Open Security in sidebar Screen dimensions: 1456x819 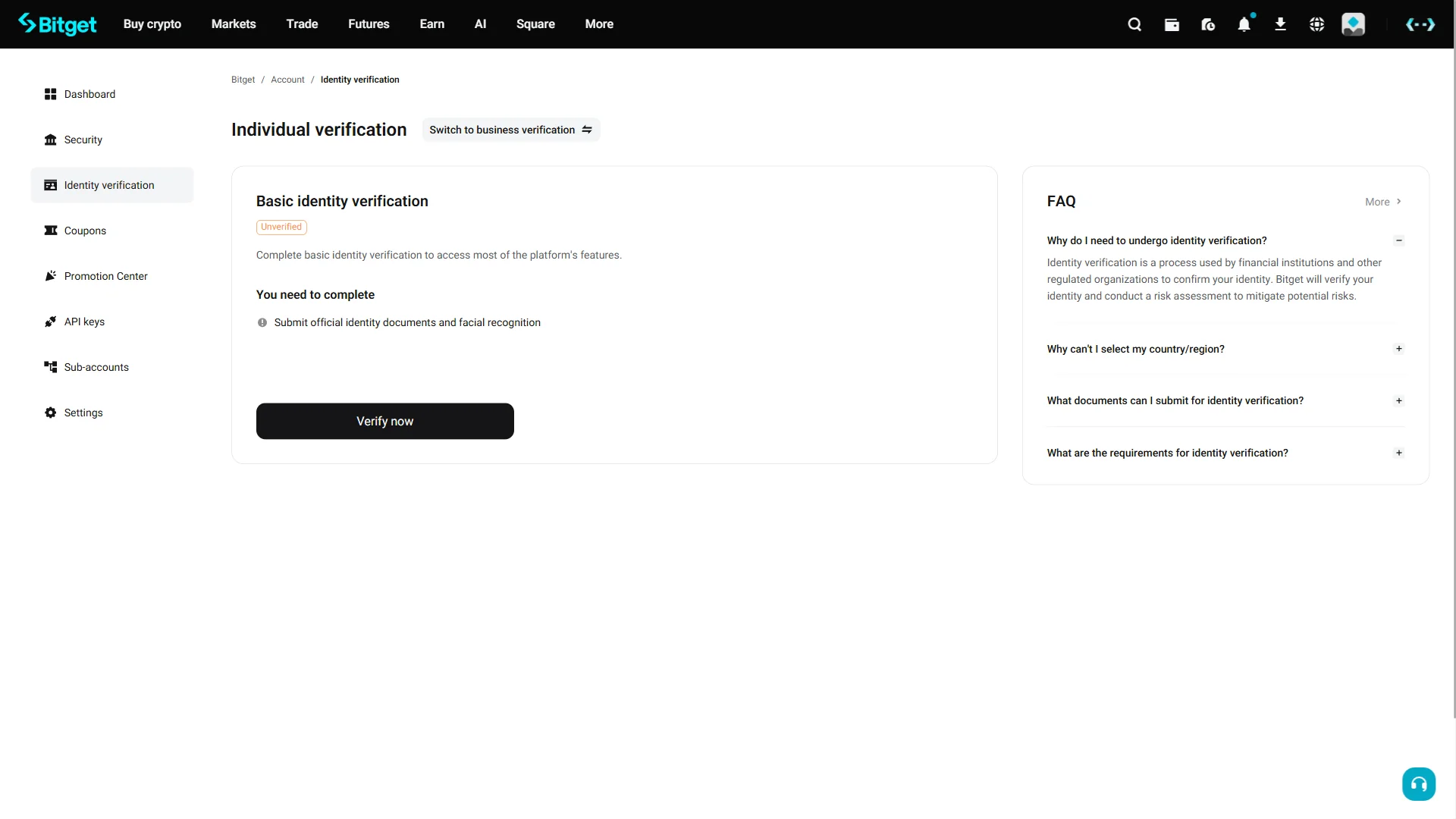(112, 140)
